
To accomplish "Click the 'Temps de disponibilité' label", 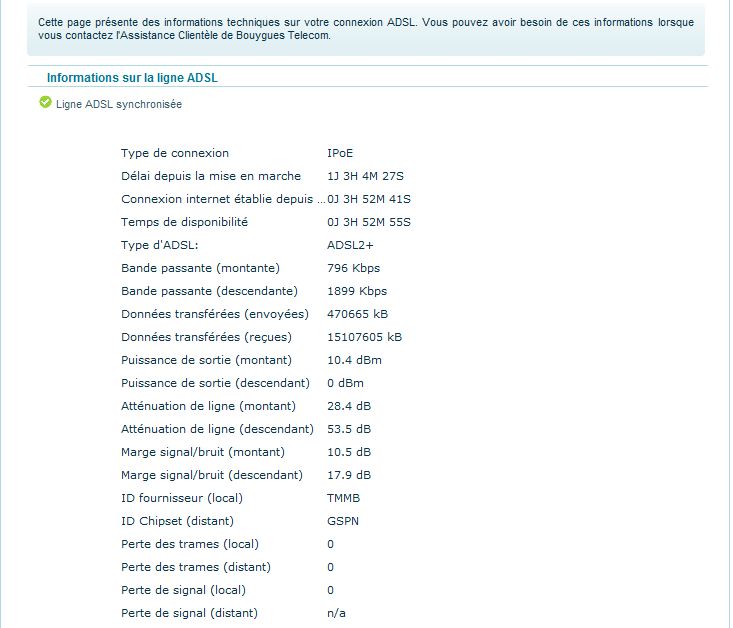I will (184, 222).
